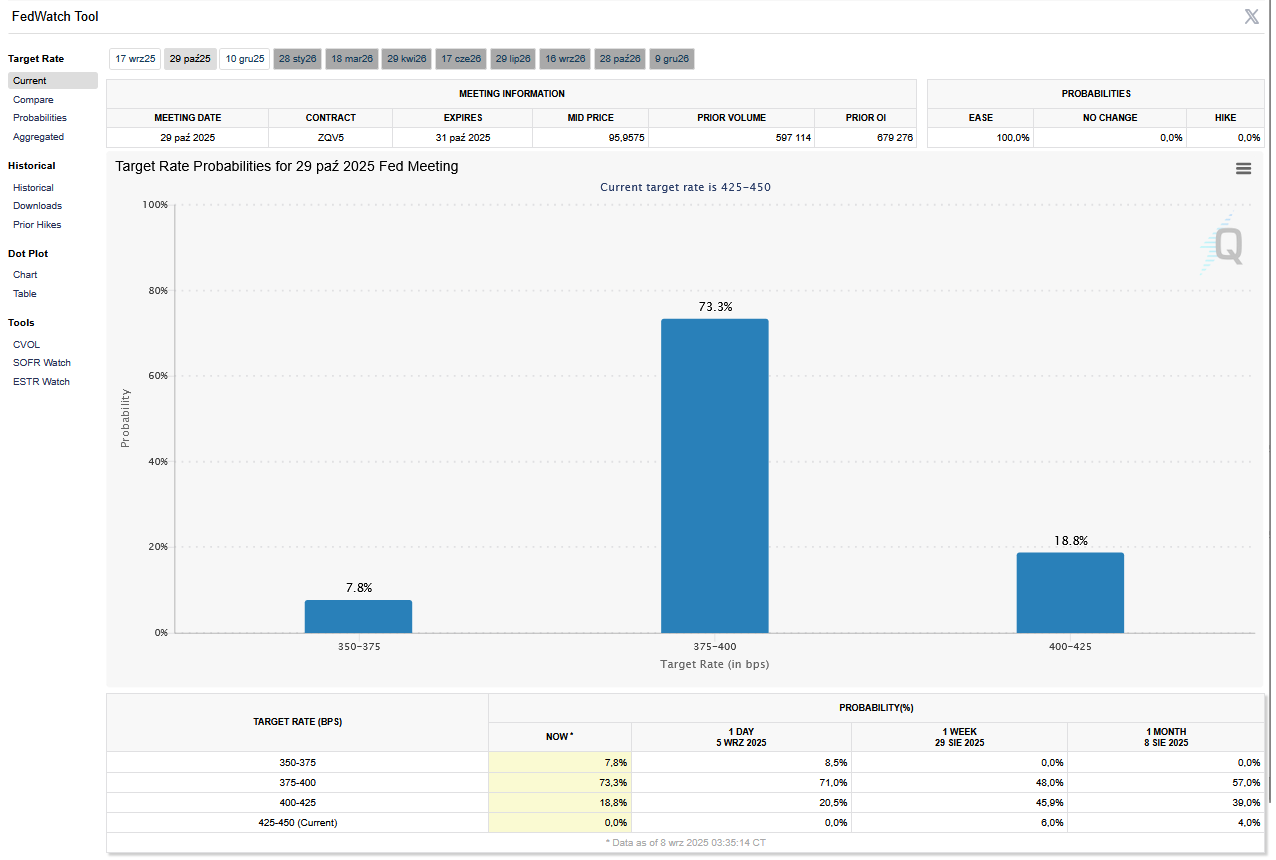Switch to the 9 gru26 meeting tab
This screenshot has width=1276, height=860.
672,59
